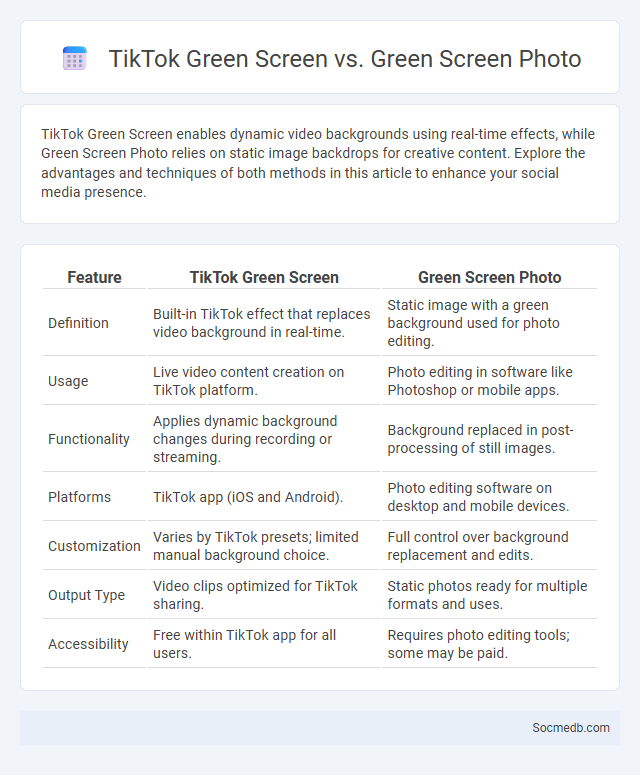Click the Definition row label
Viewport: 640px width, 775px height.
[x=78, y=323]
